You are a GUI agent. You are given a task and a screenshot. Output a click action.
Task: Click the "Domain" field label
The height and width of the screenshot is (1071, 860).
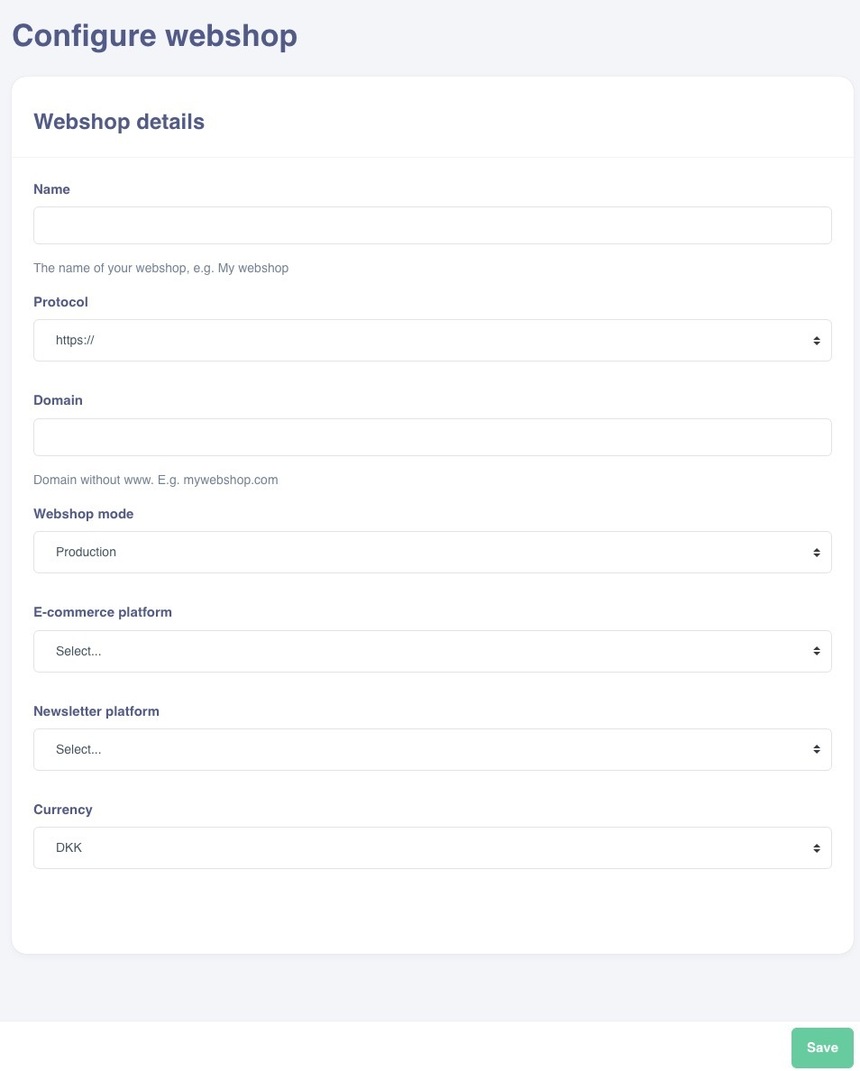pos(58,401)
